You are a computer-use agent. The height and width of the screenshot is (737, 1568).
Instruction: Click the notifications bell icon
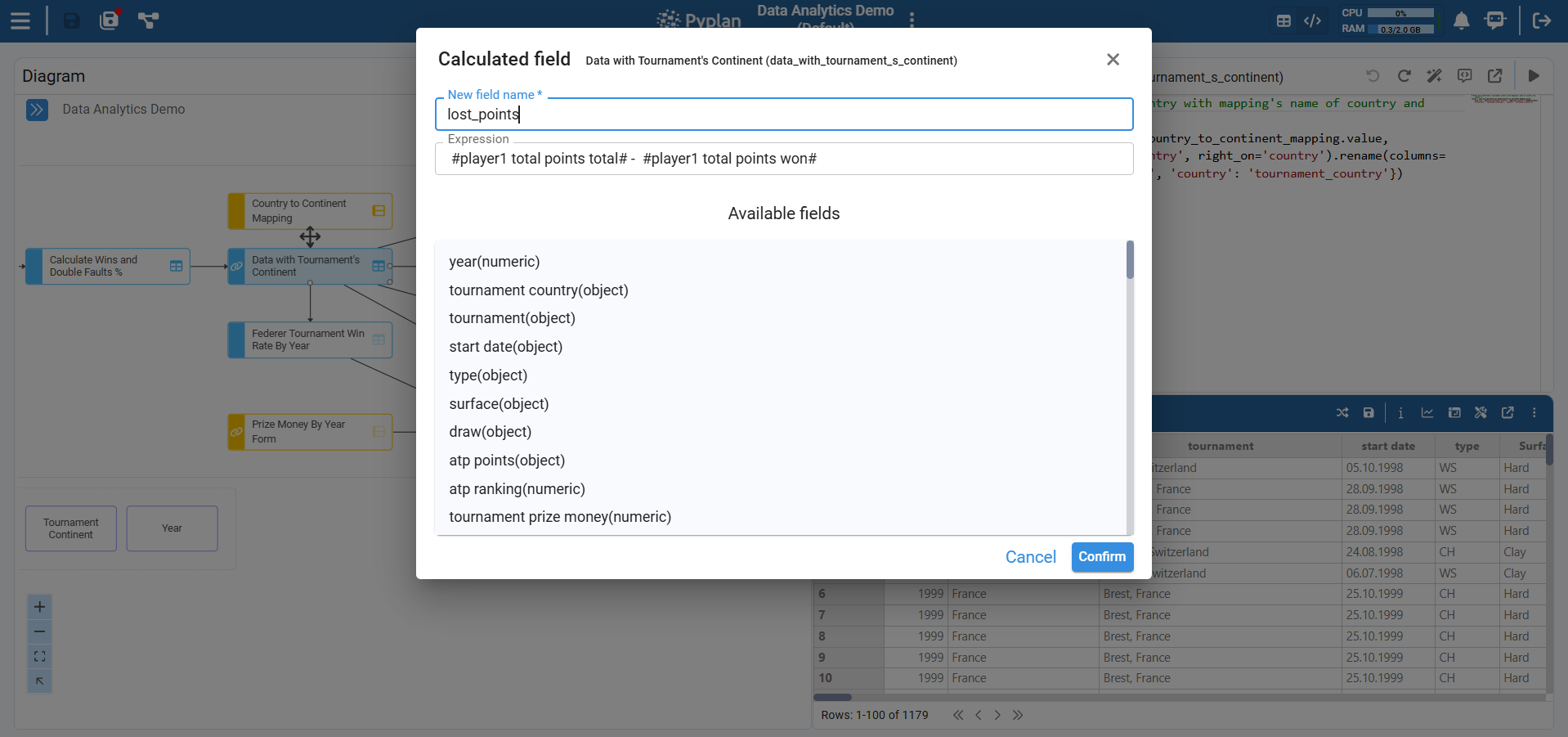tap(1461, 20)
